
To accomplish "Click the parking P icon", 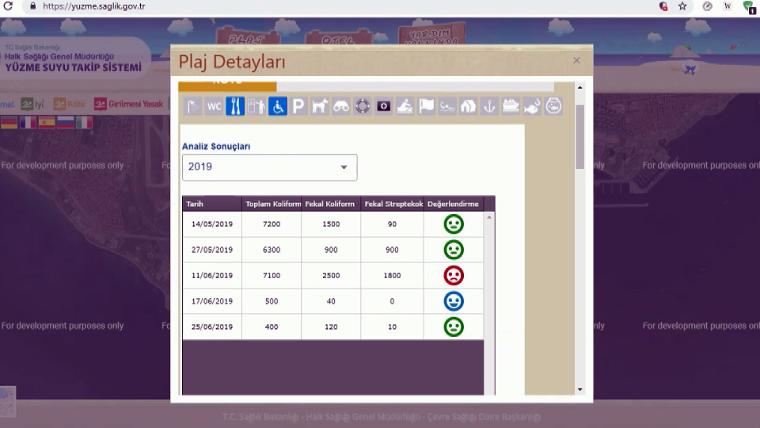I will point(298,106).
